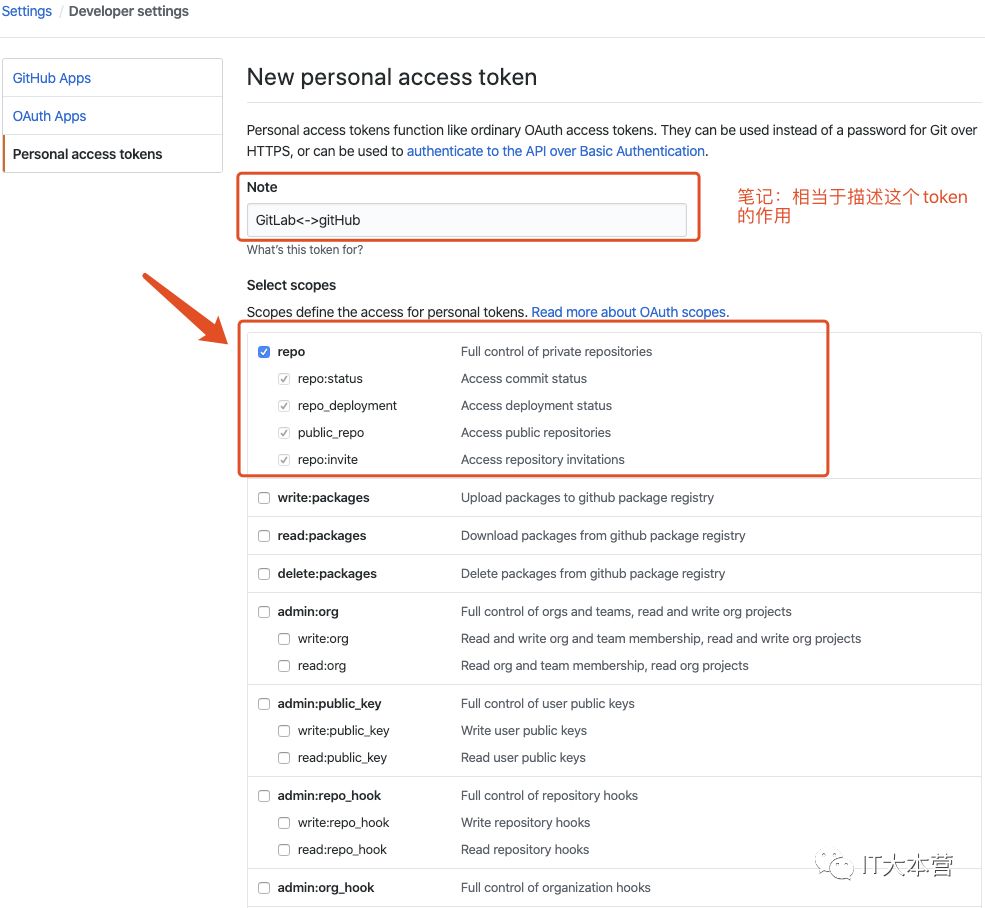985x908 pixels.
Task: Tick the delete:packages checkbox
Action: point(264,574)
